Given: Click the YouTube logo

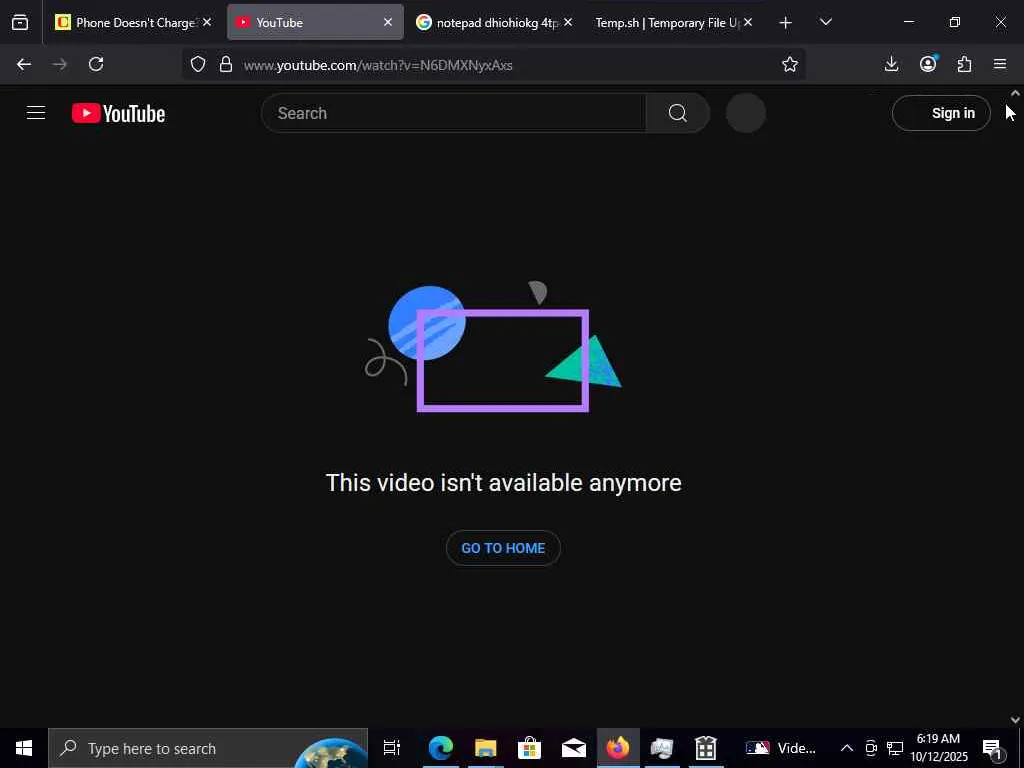Looking at the screenshot, I should point(118,113).
